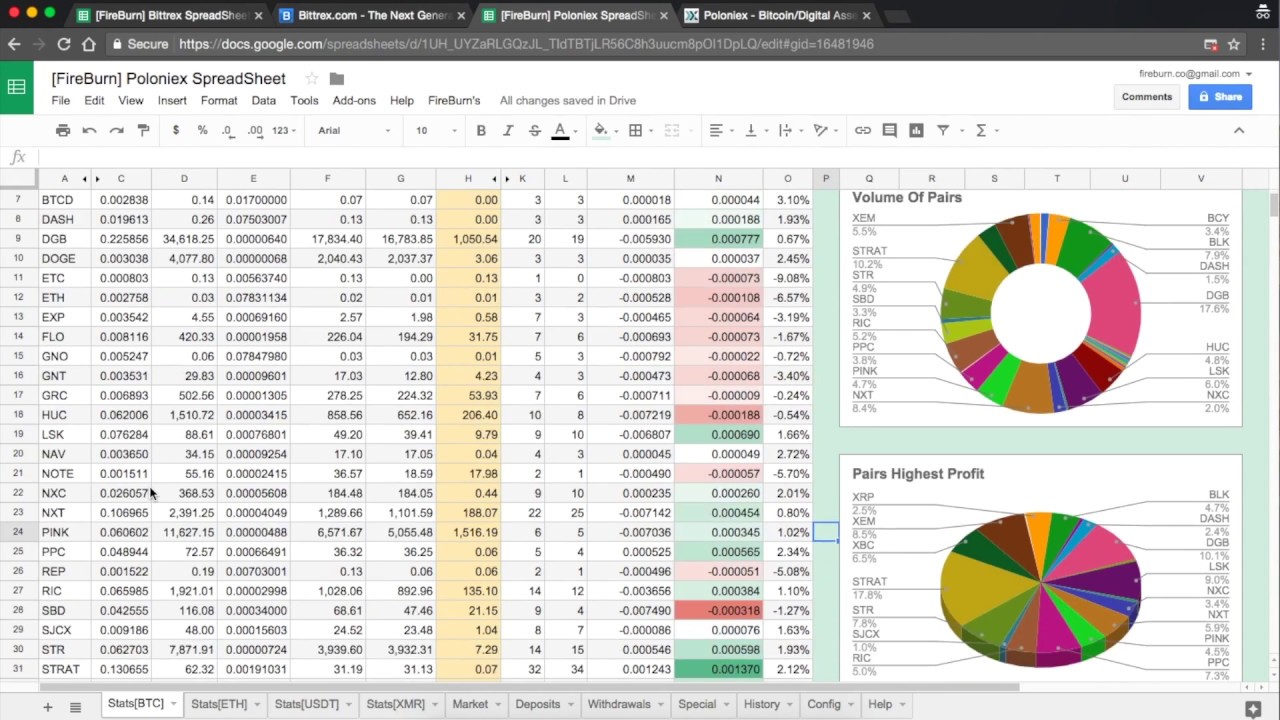This screenshot has height=720, width=1280.
Task: Switch to the Withdrawals sheet tab
Action: (x=625, y=704)
